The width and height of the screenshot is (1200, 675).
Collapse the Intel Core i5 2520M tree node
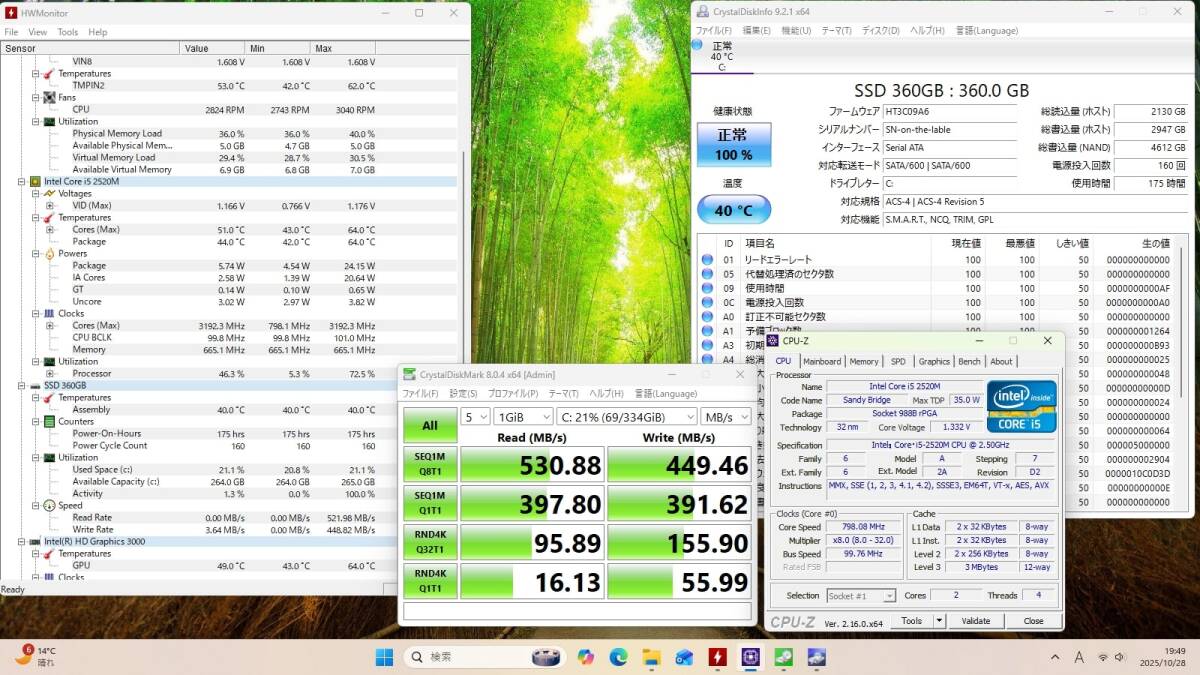[x=22, y=182]
